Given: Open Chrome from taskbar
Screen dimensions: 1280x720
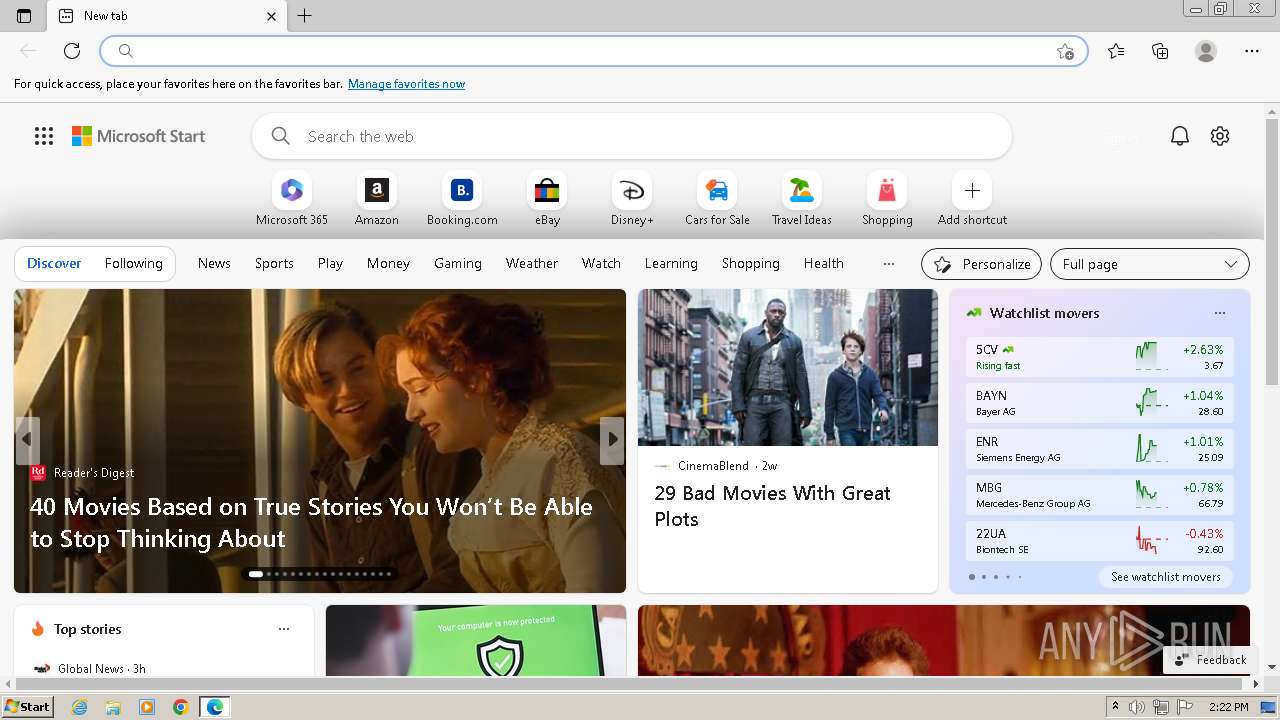Looking at the screenshot, I should coord(180,707).
